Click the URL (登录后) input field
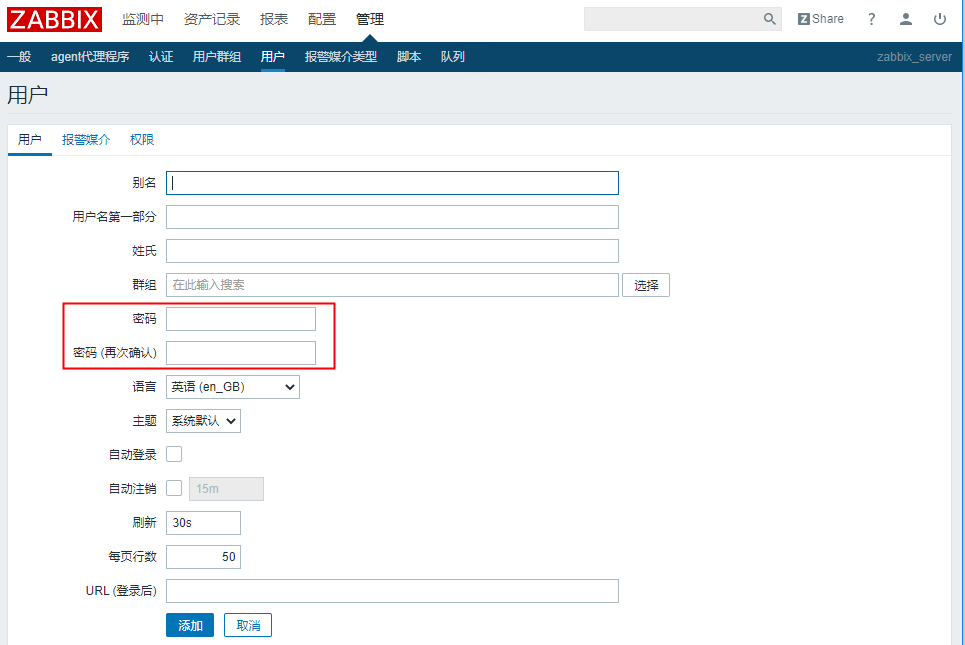This screenshot has width=965, height=645. point(392,591)
